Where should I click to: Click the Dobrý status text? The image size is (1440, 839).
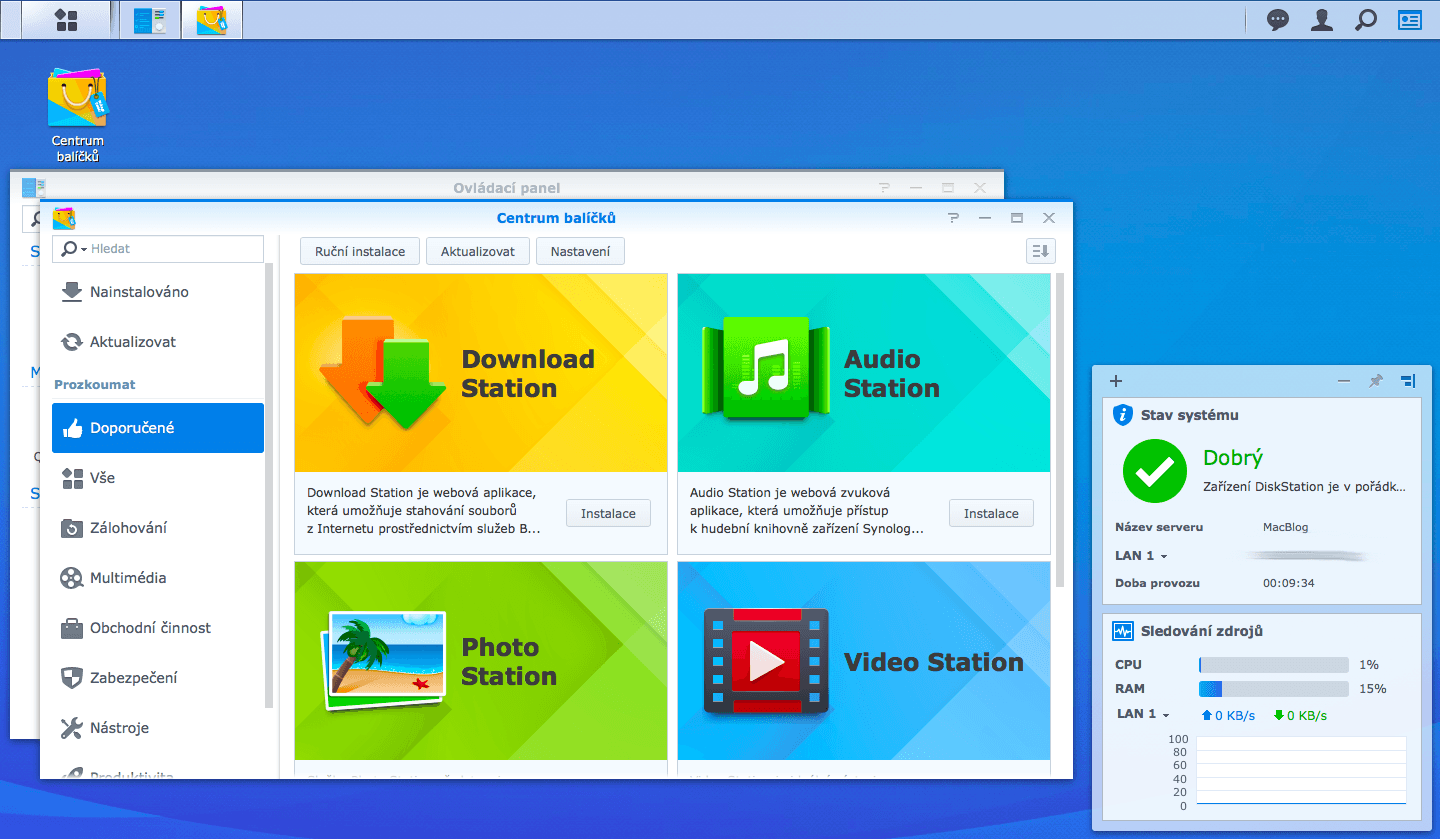click(x=1233, y=458)
